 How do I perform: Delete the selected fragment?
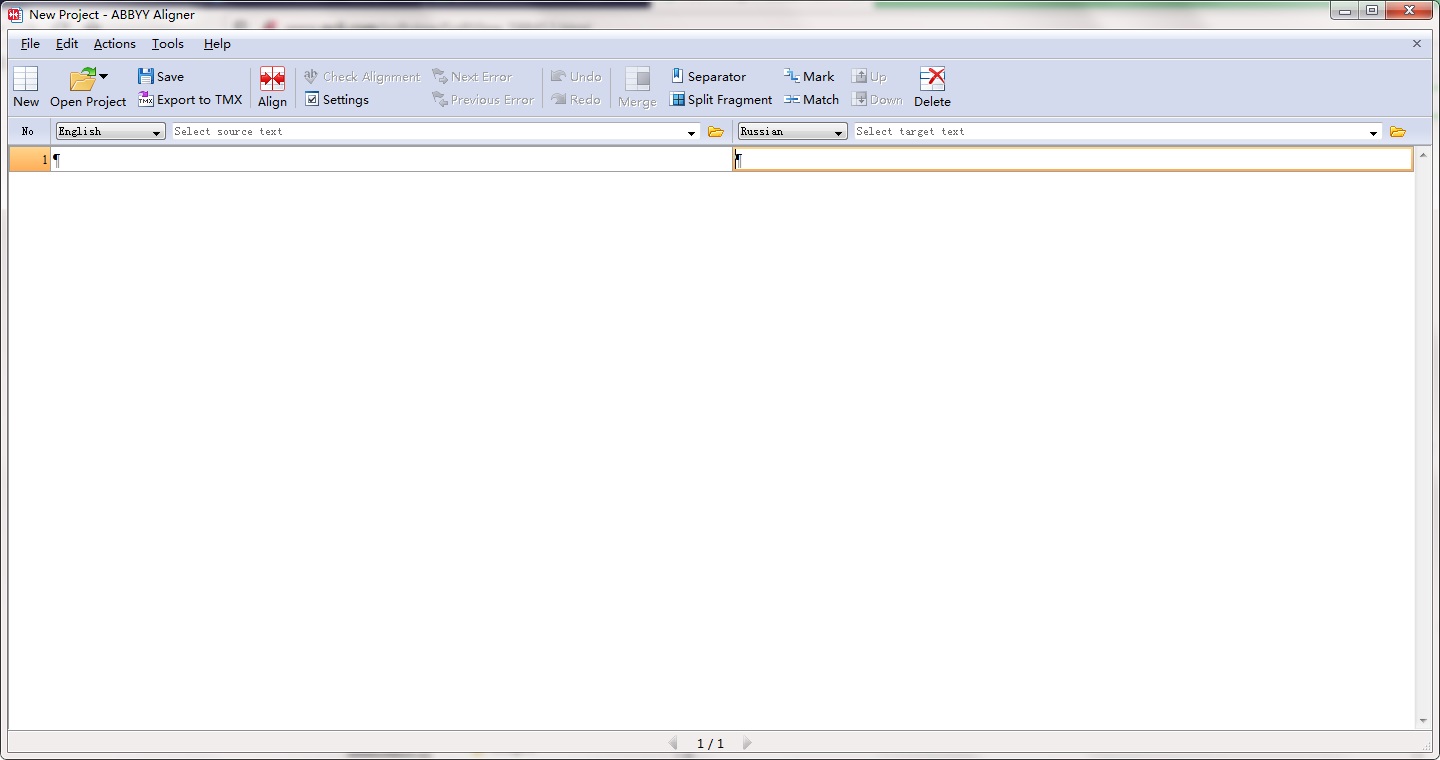click(x=932, y=87)
